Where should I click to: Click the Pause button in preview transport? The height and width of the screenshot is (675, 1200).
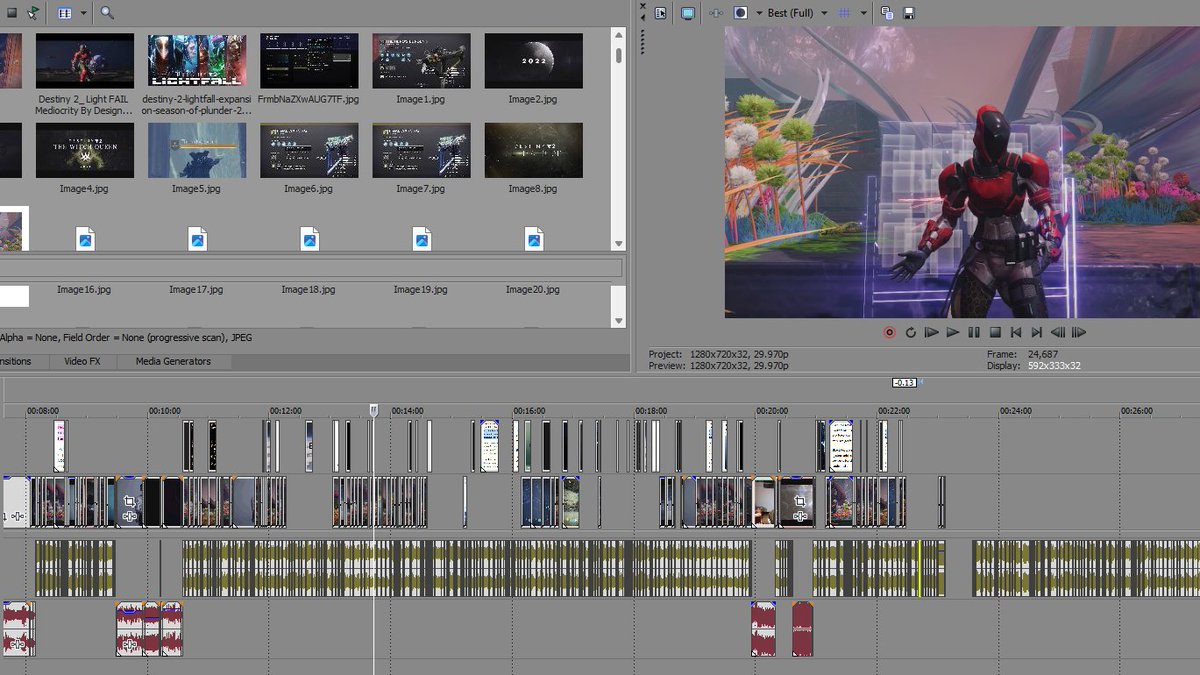coord(974,332)
